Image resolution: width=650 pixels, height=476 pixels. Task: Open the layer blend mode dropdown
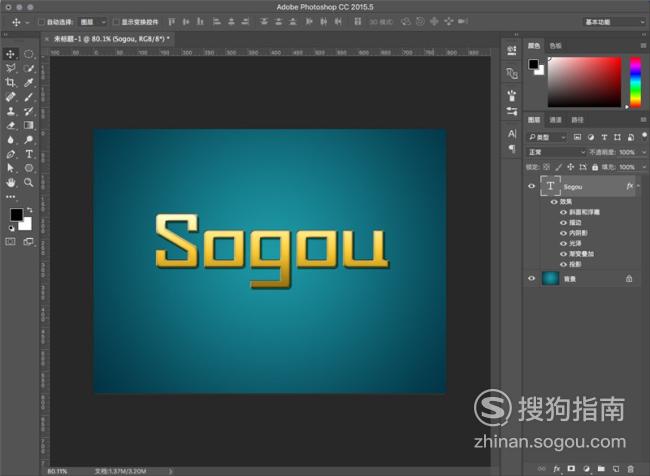coord(556,152)
